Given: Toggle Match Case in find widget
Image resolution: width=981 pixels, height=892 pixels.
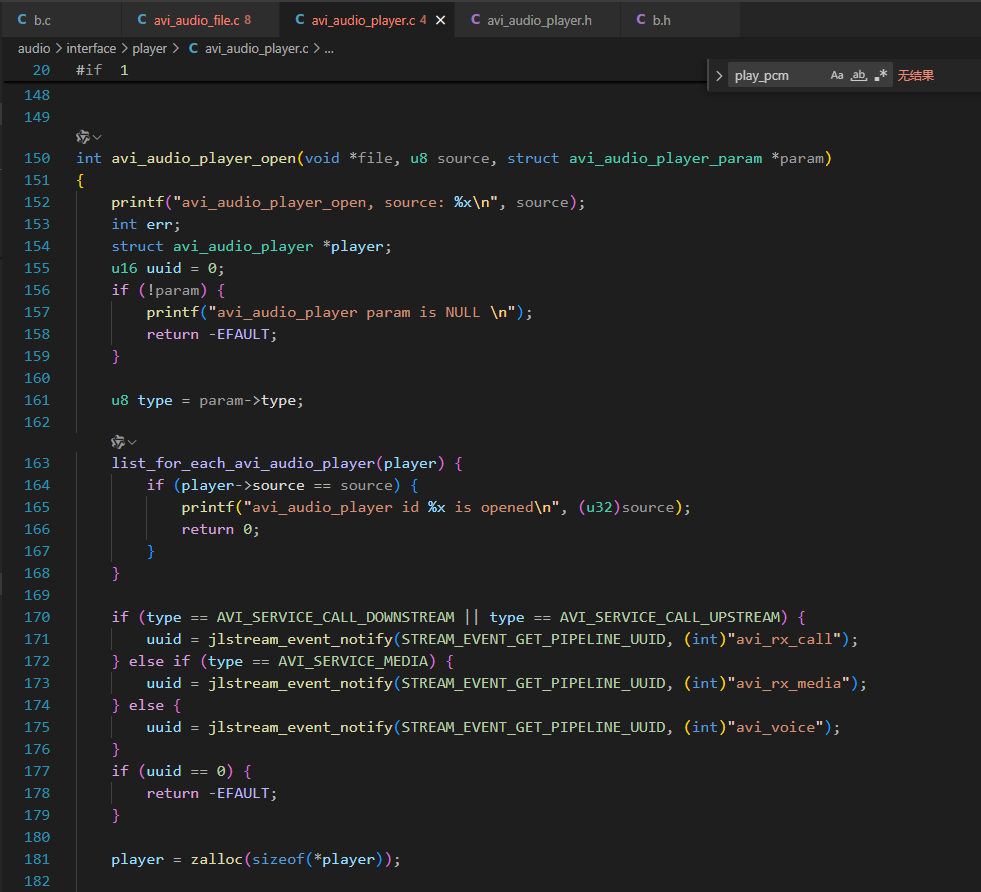Looking at the screenshot, I should 836,76.
